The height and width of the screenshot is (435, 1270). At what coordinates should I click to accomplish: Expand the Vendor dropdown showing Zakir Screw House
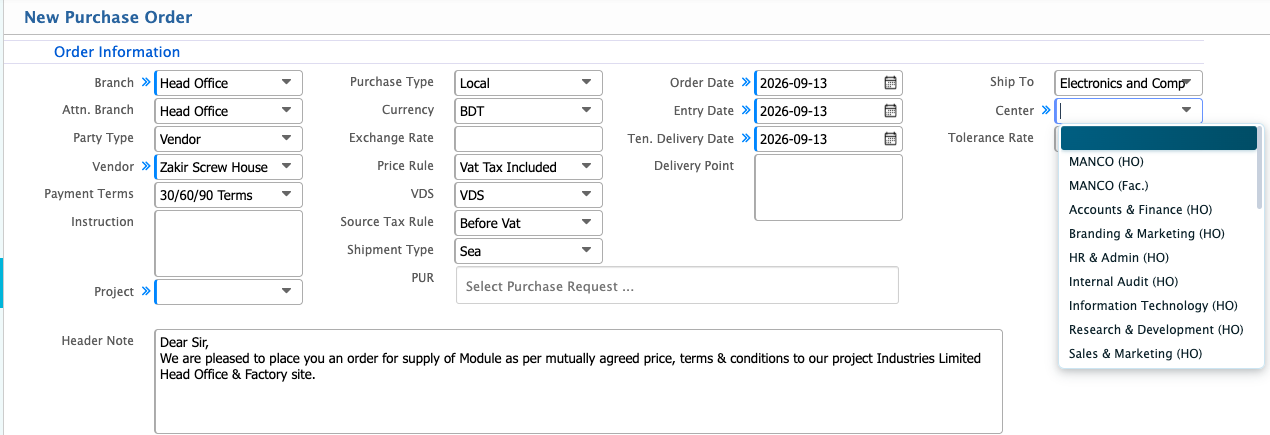click(x=229, y=167)
